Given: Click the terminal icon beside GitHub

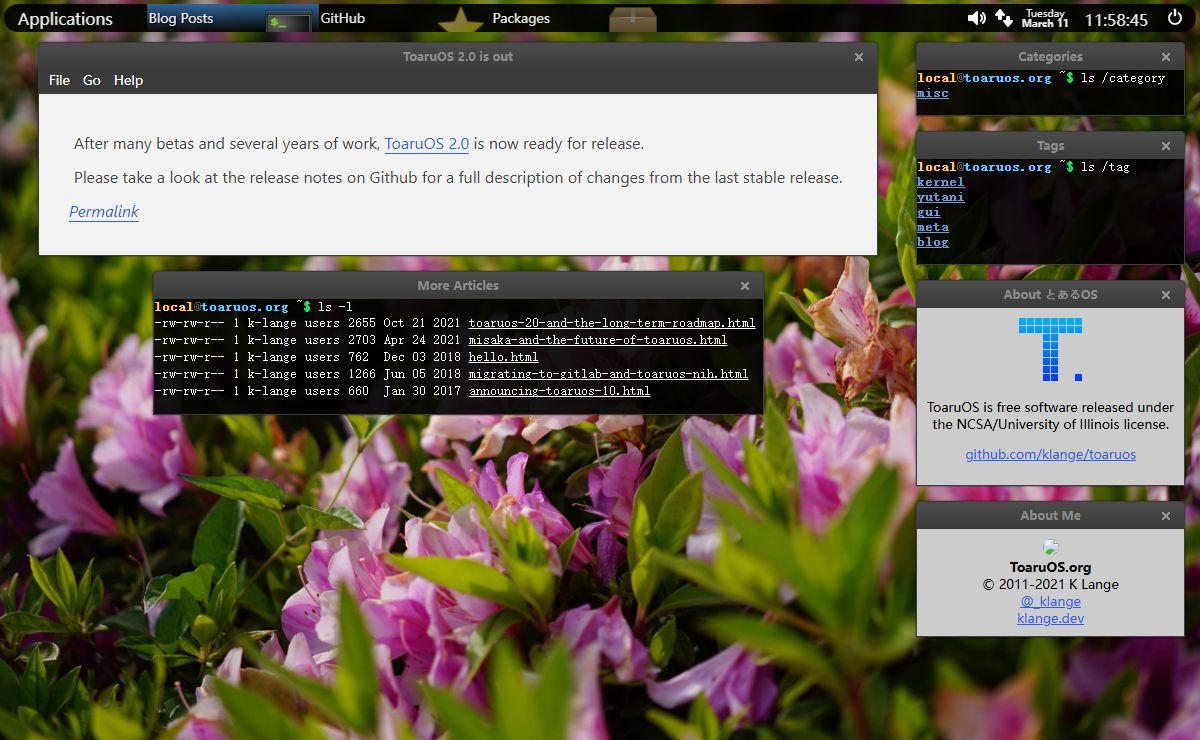Looking at the screenshot, I should (287, 21).
